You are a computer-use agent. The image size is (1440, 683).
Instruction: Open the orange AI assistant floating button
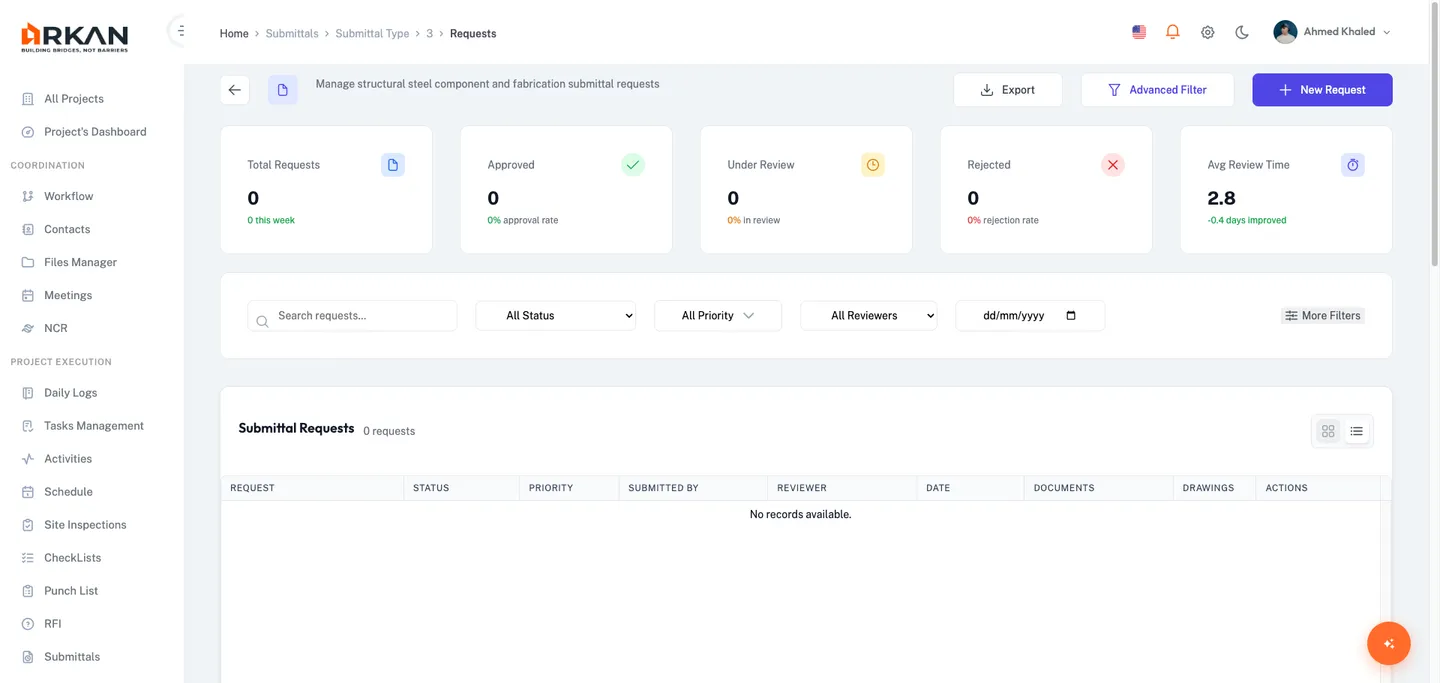click(x=1388, y=643)
